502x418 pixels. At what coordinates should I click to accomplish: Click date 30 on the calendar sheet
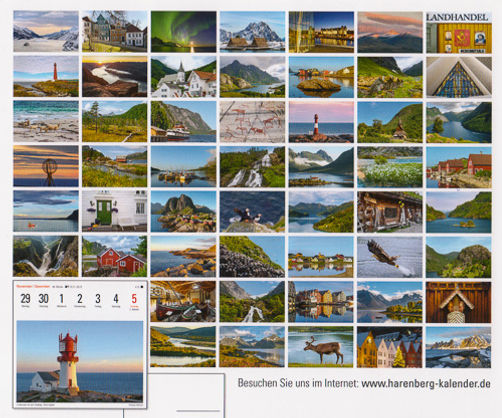pos(43,298)
